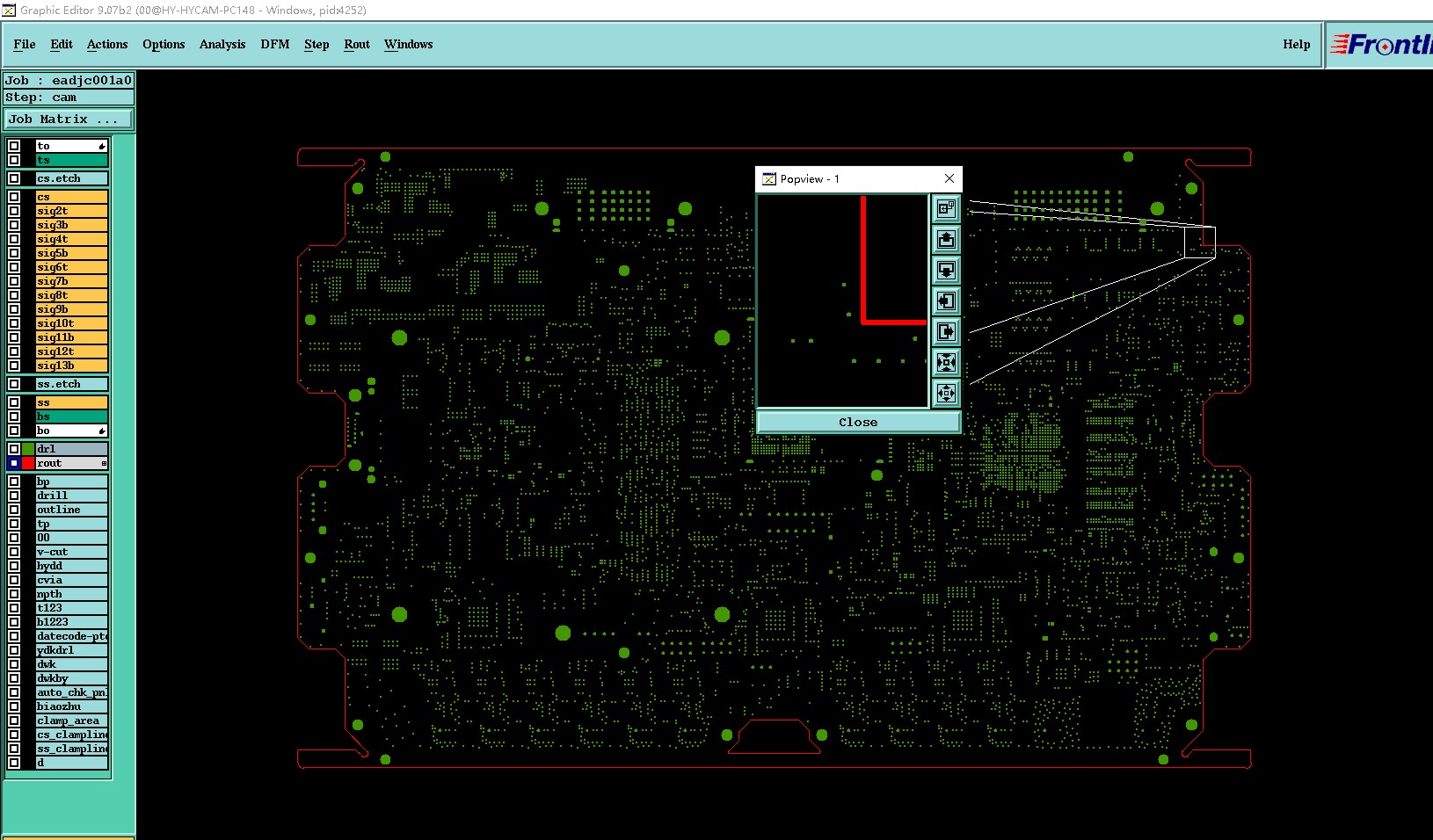Click the pencil marker on the 'bo' layer

(x=102, y=431)
